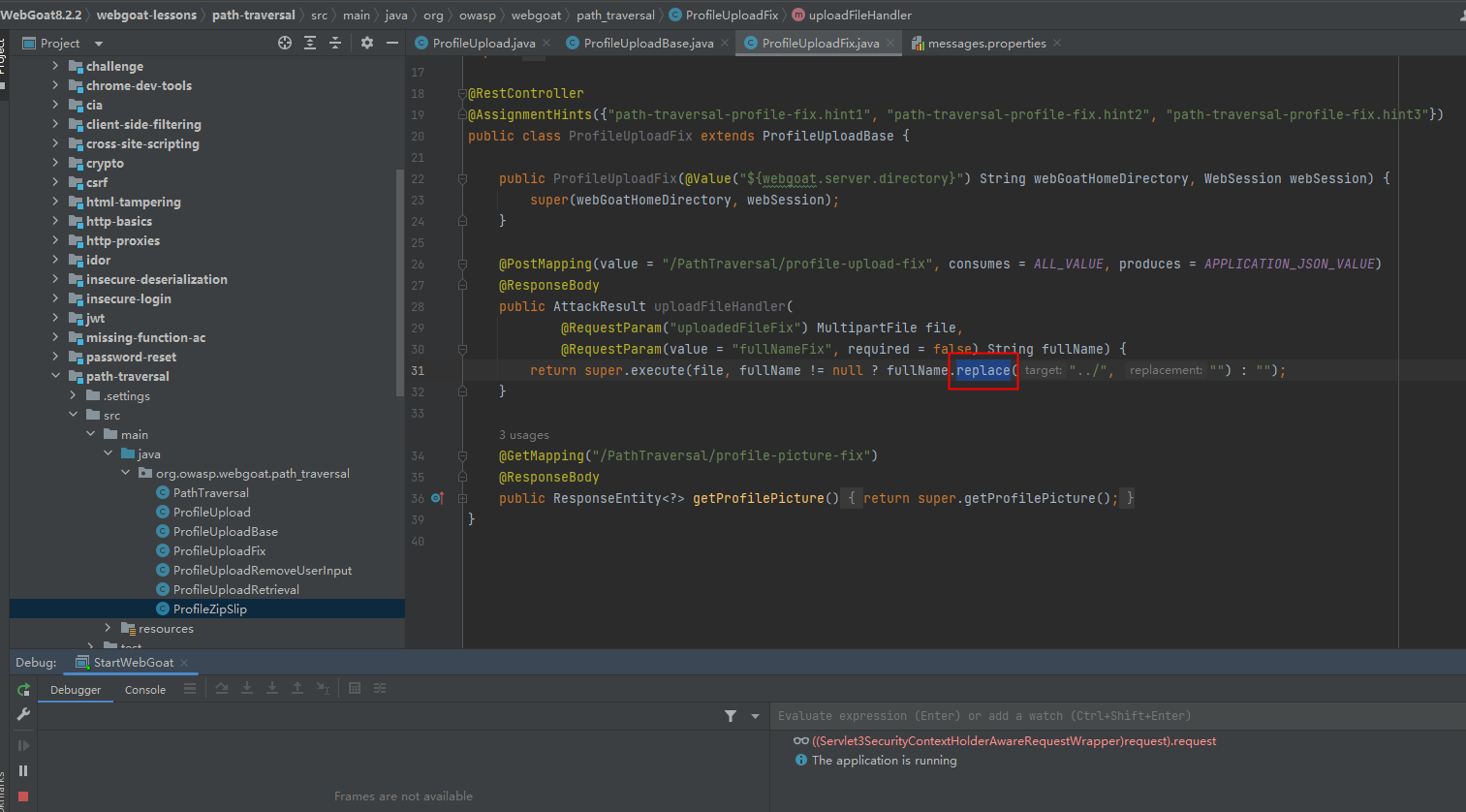Click the Step Over icon
Image resolution: width=1466 pixels, height=812 pixels.
tap(222, 688)
